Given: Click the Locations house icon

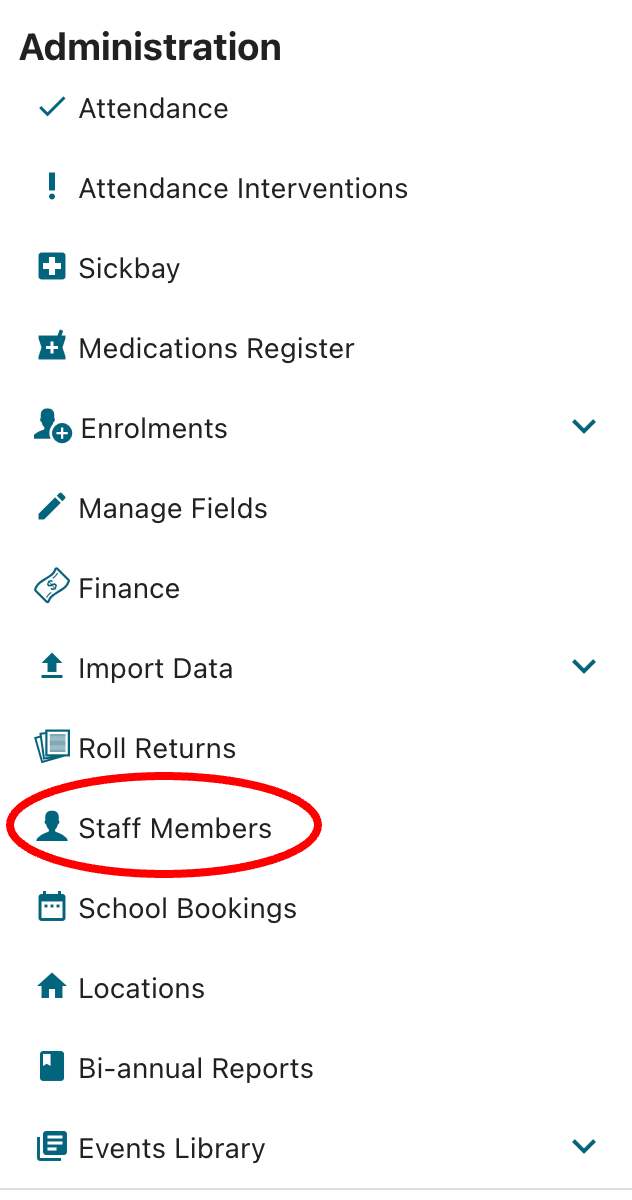Looking at the screenshot, I should coord(51,987).
